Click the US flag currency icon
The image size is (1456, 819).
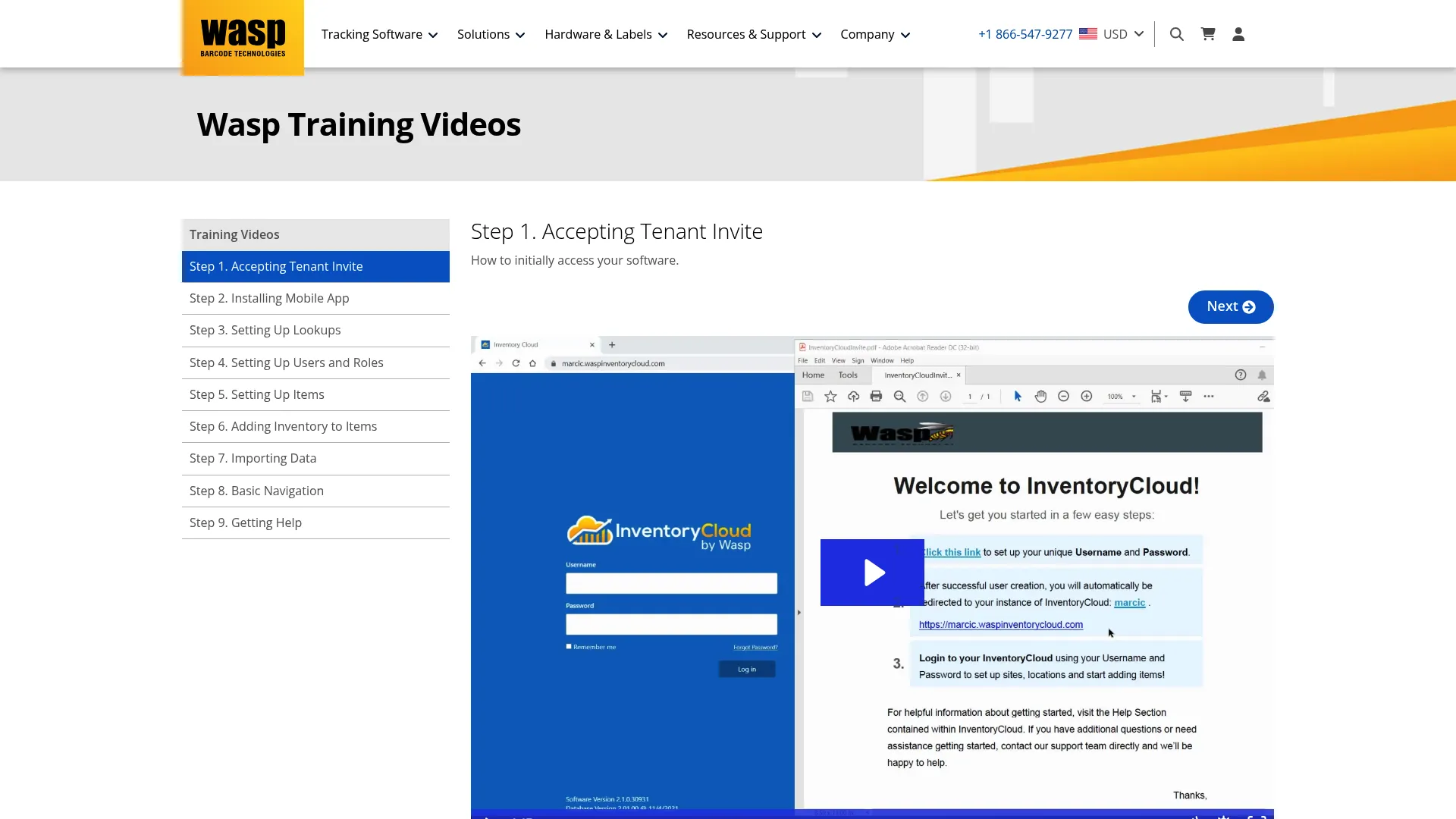(x=1088, y=34)
